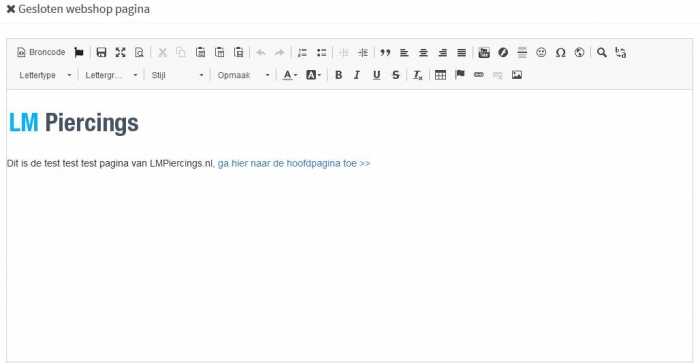The height and width of the screenshot is (363, 700).
Task: Open the Stijl styles dropdown
Action: [177, 75]
